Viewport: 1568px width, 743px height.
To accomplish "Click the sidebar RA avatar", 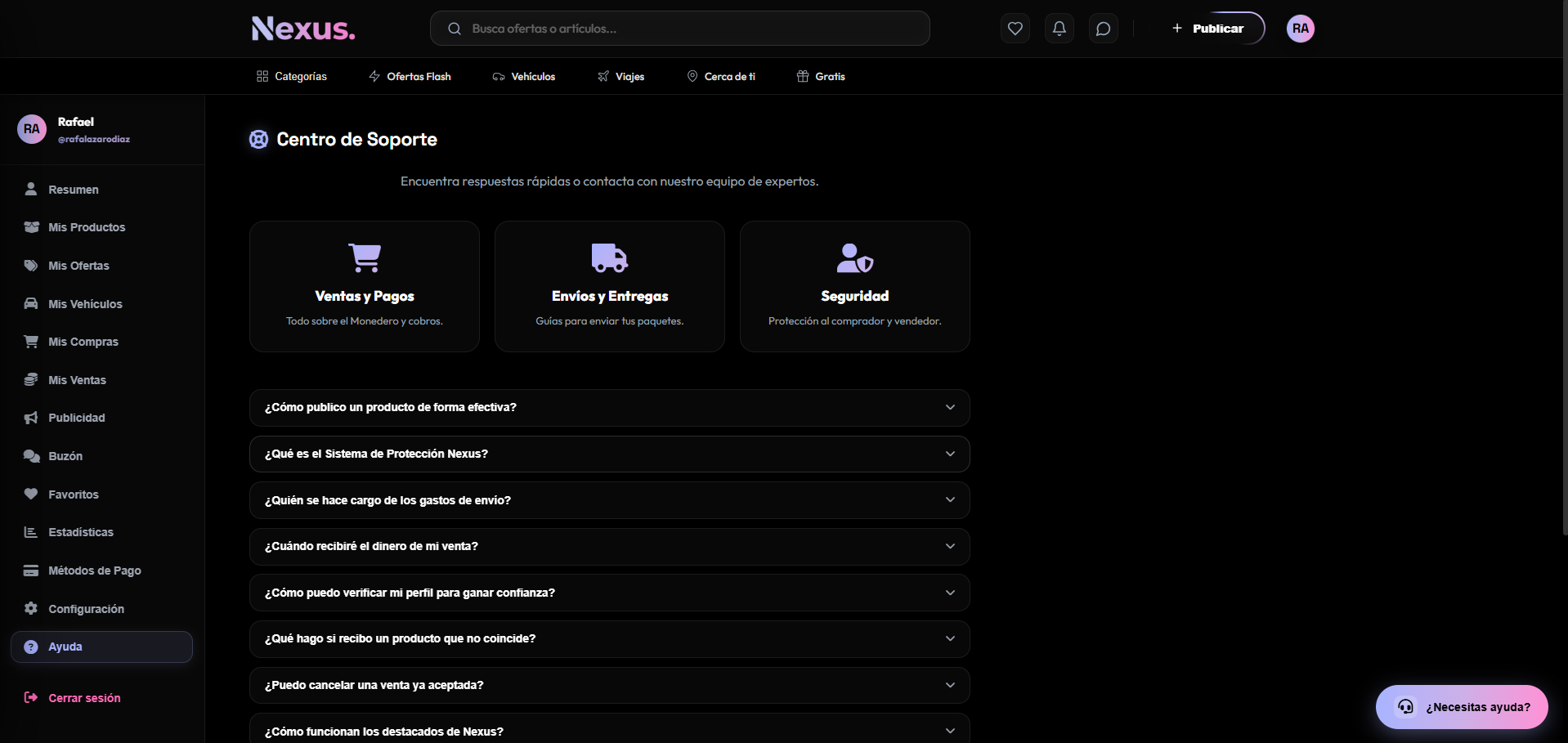I will [x=32, y=129].
